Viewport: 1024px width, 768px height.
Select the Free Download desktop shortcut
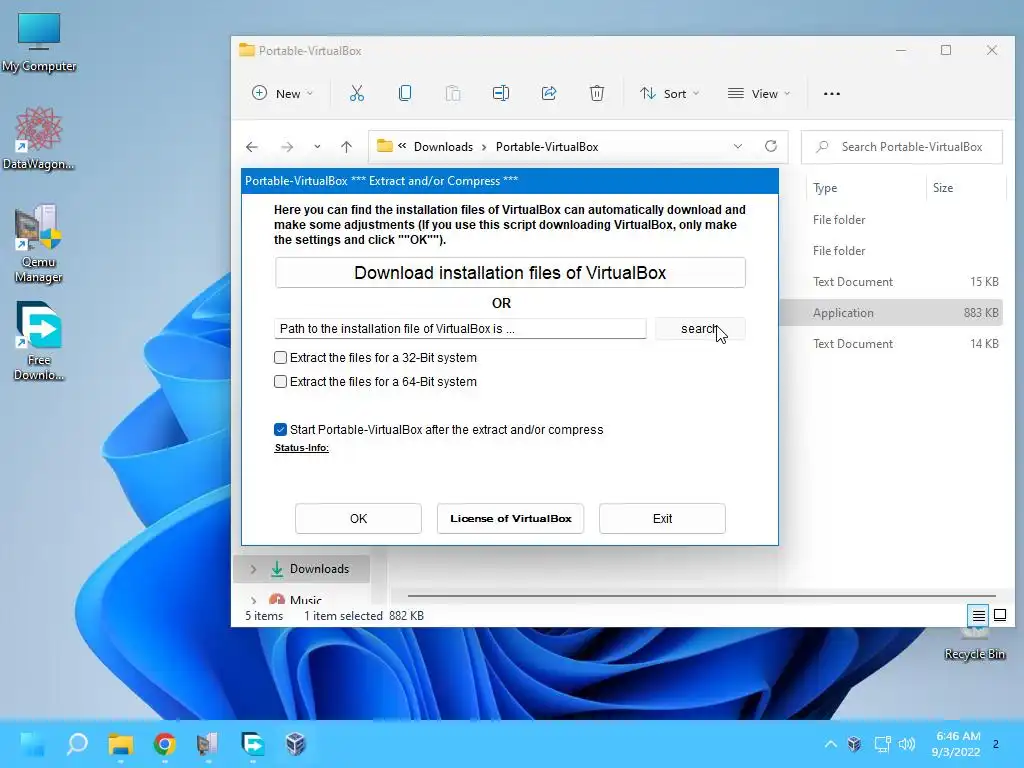click(x=39, y=341)
